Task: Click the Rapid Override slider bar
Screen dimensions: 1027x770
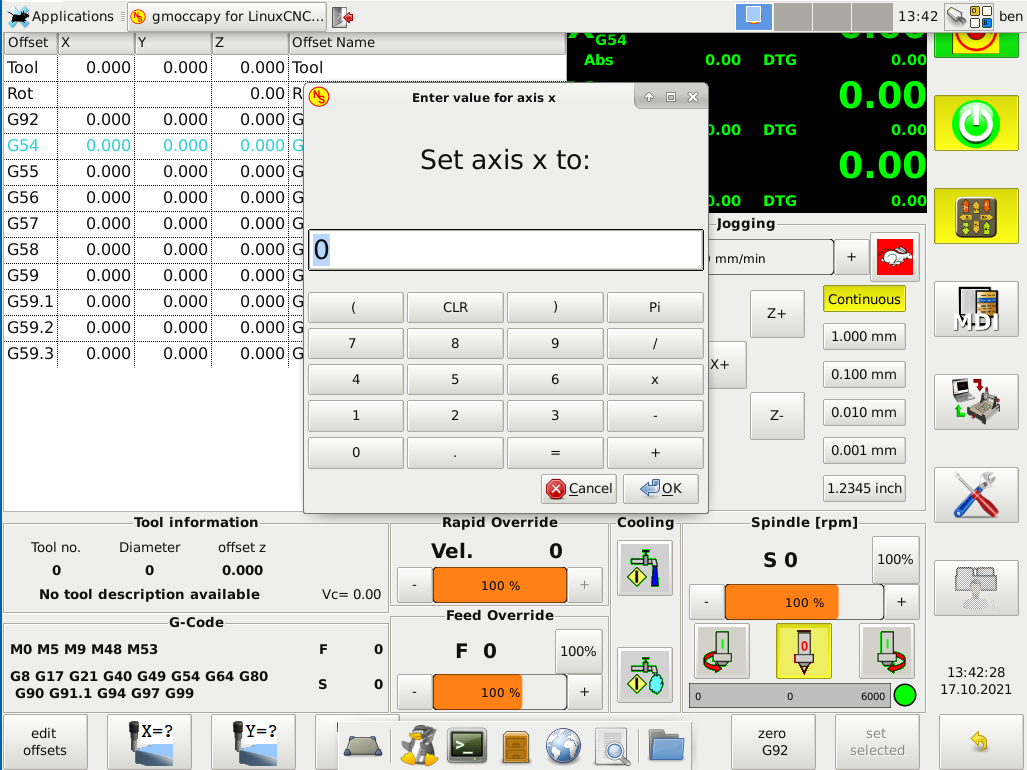Action: click(500, 585)
